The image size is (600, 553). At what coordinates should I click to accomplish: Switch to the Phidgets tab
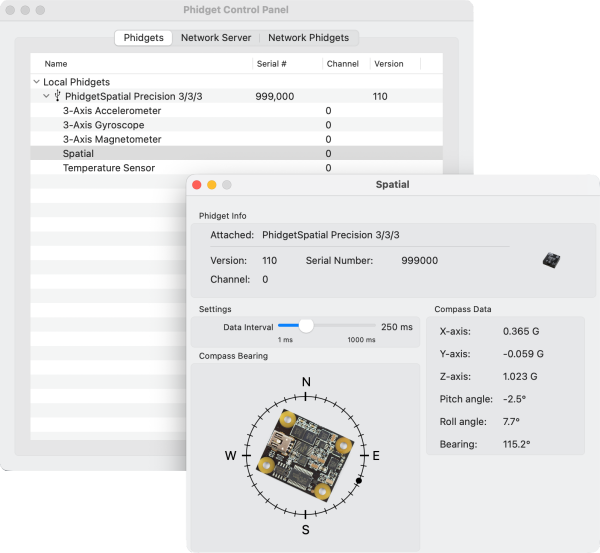pyautogui.click(x=143, y=38)
